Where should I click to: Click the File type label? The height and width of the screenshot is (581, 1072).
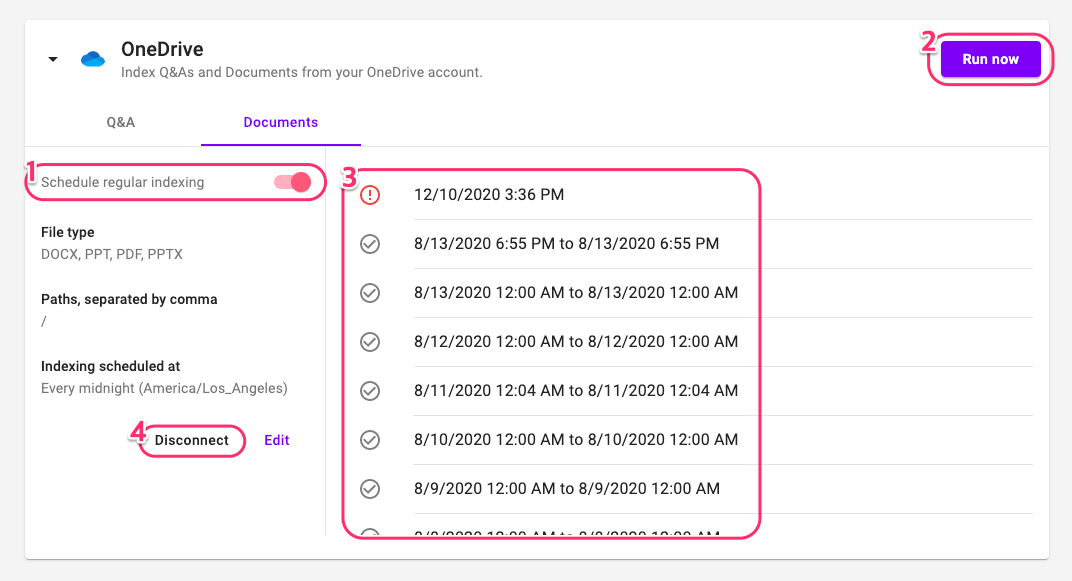68,232
